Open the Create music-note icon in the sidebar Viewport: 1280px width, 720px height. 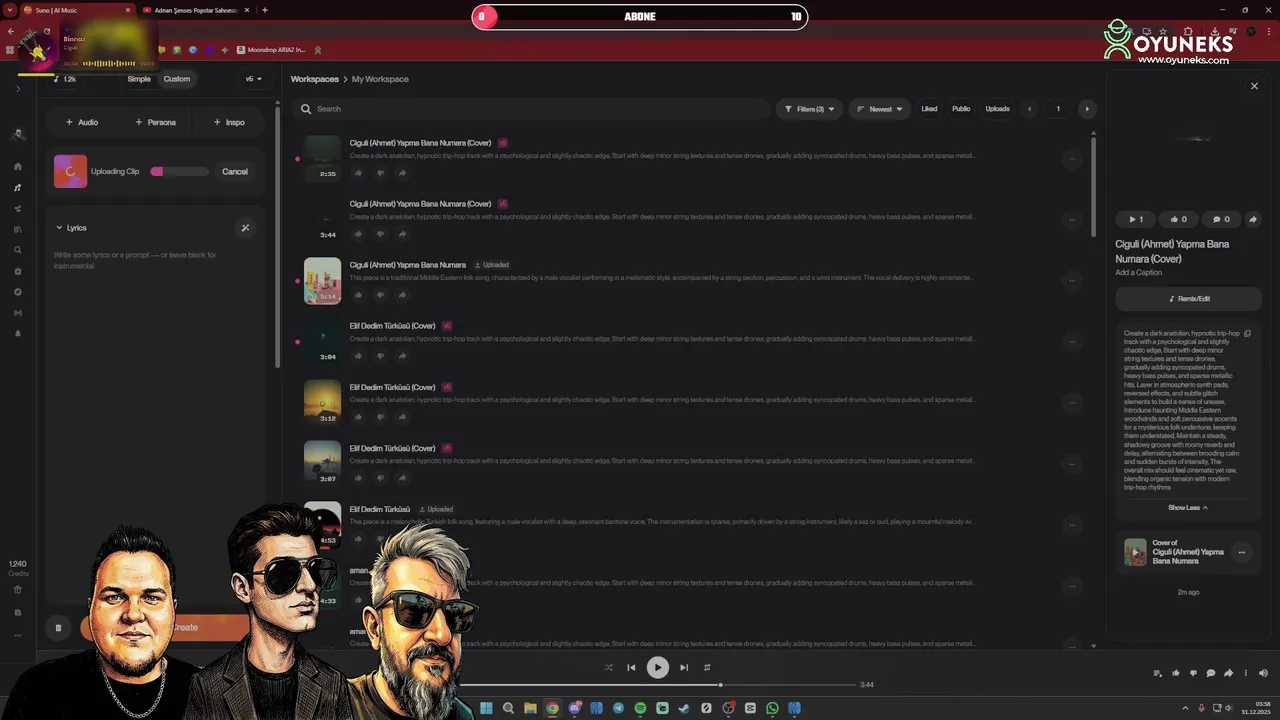(x=18, y=188)
